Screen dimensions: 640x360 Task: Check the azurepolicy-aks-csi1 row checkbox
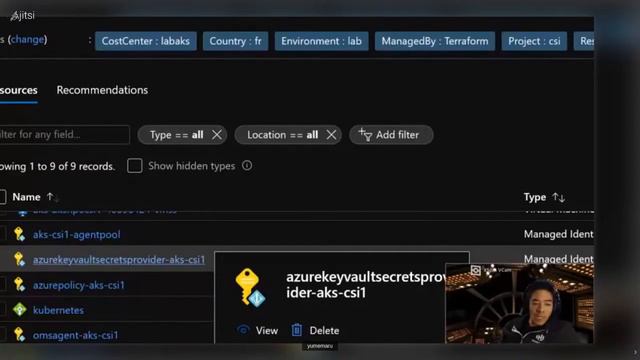2,284
